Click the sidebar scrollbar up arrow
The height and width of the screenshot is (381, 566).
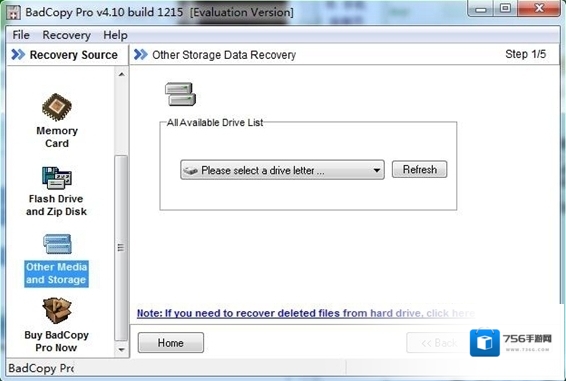point(122,74)
